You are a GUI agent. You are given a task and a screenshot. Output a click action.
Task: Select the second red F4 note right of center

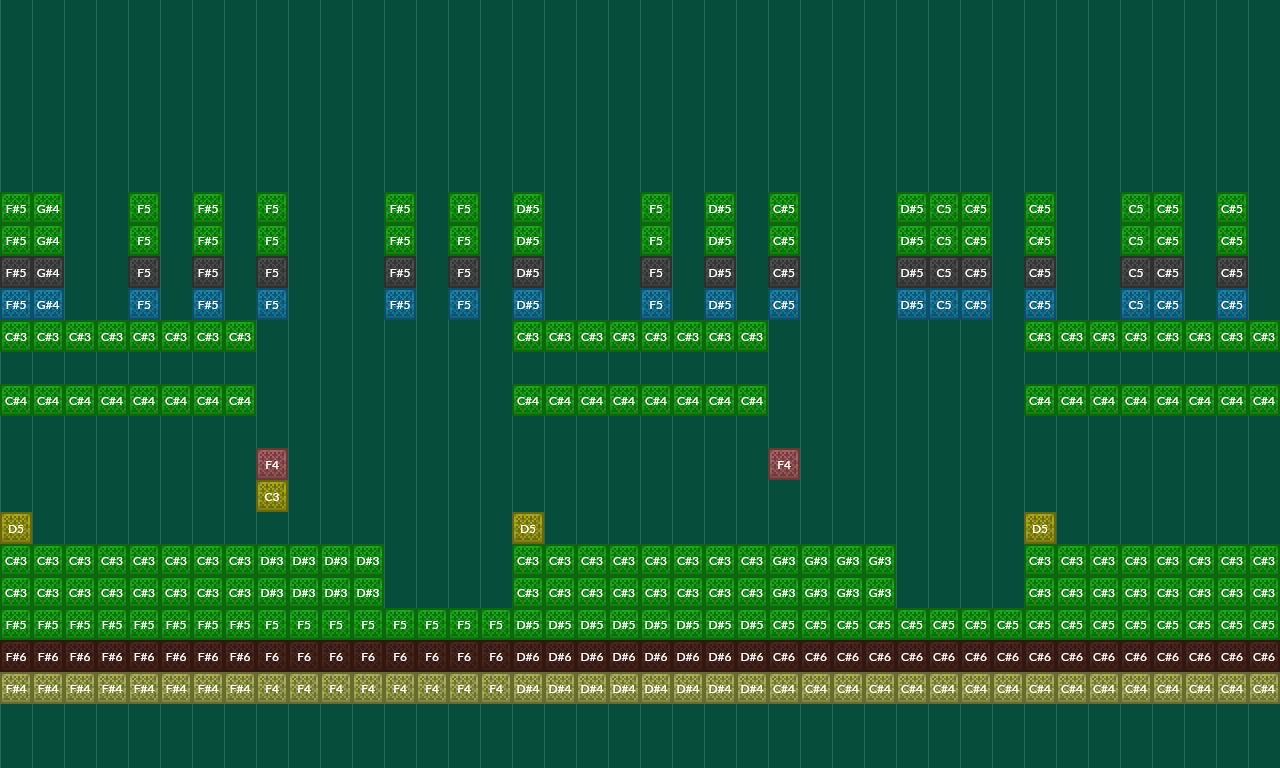[784, 464]
